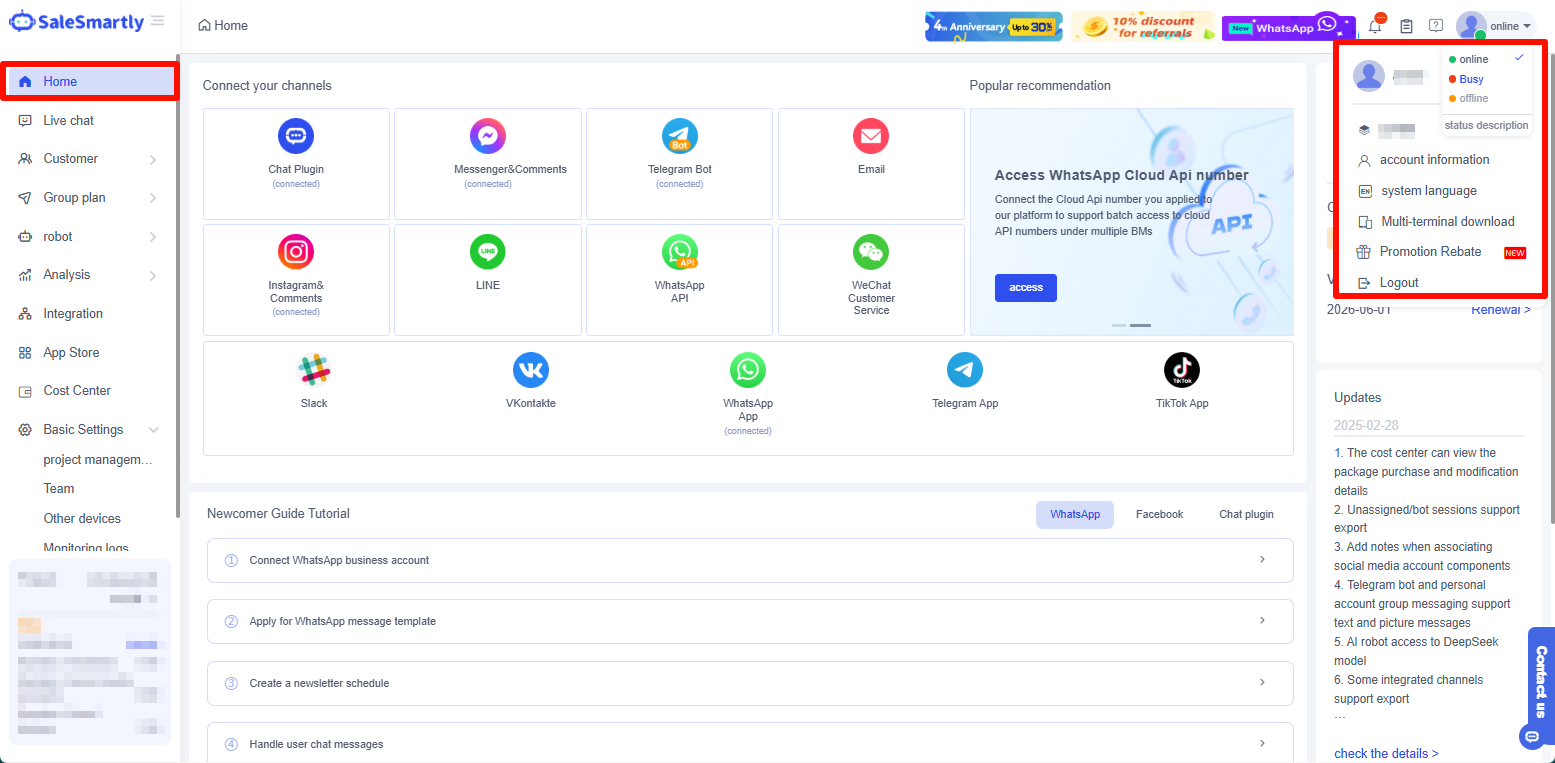This screenshot has height=763, width=1555.
Task: Click the Renewal link
Action: pyautogui.click(x=1501, y=310)
